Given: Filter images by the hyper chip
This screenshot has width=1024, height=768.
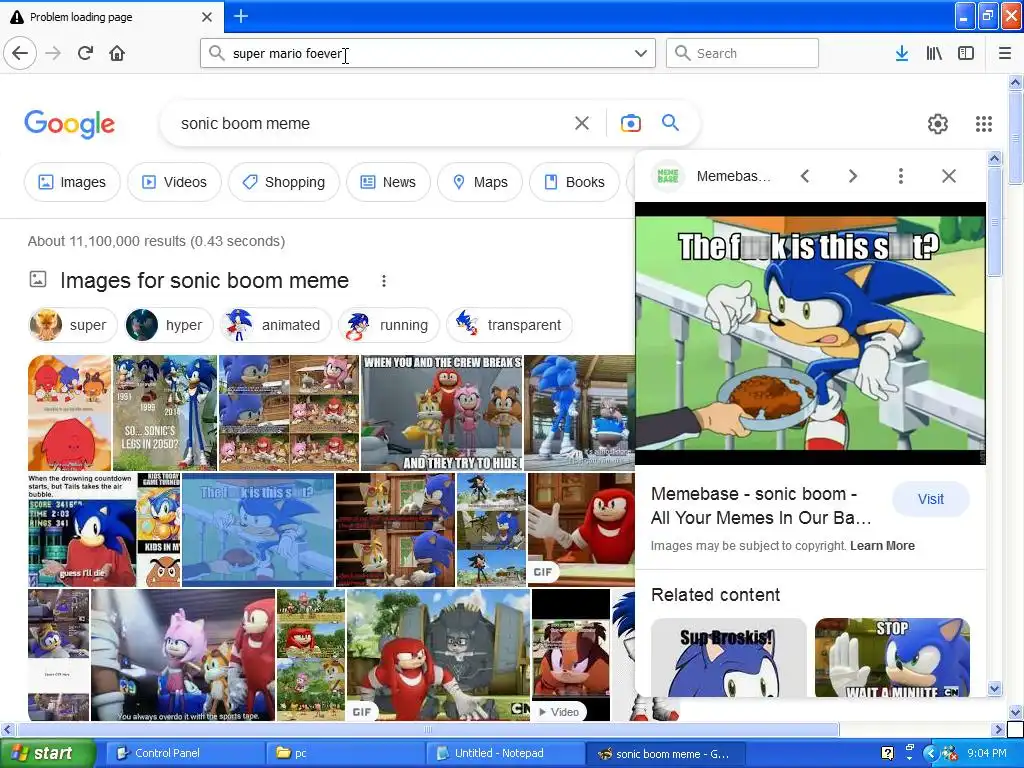Looking at the screenshot, I should [x=169, y=325].
